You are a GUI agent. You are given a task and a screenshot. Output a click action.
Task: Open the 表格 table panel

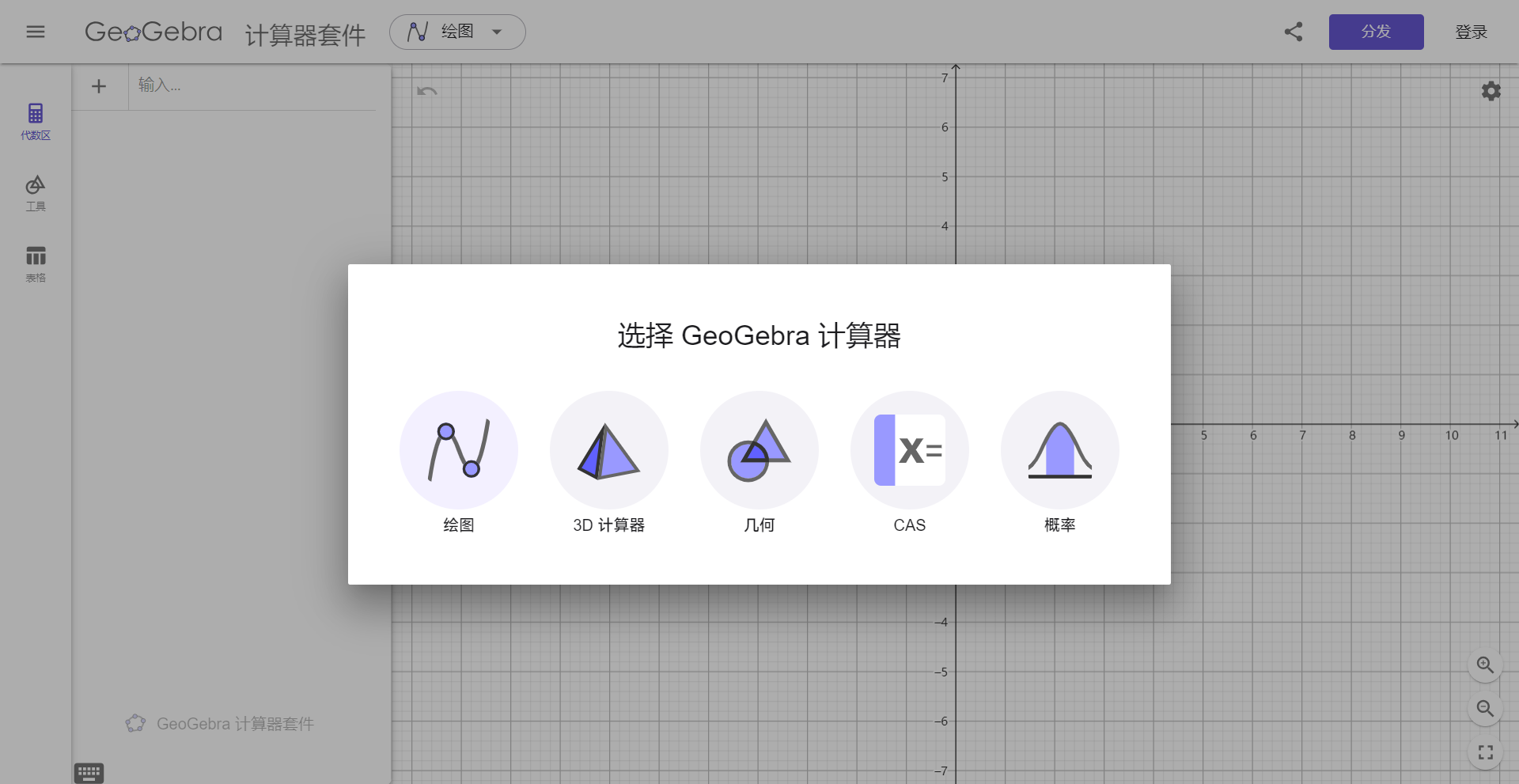36,264
